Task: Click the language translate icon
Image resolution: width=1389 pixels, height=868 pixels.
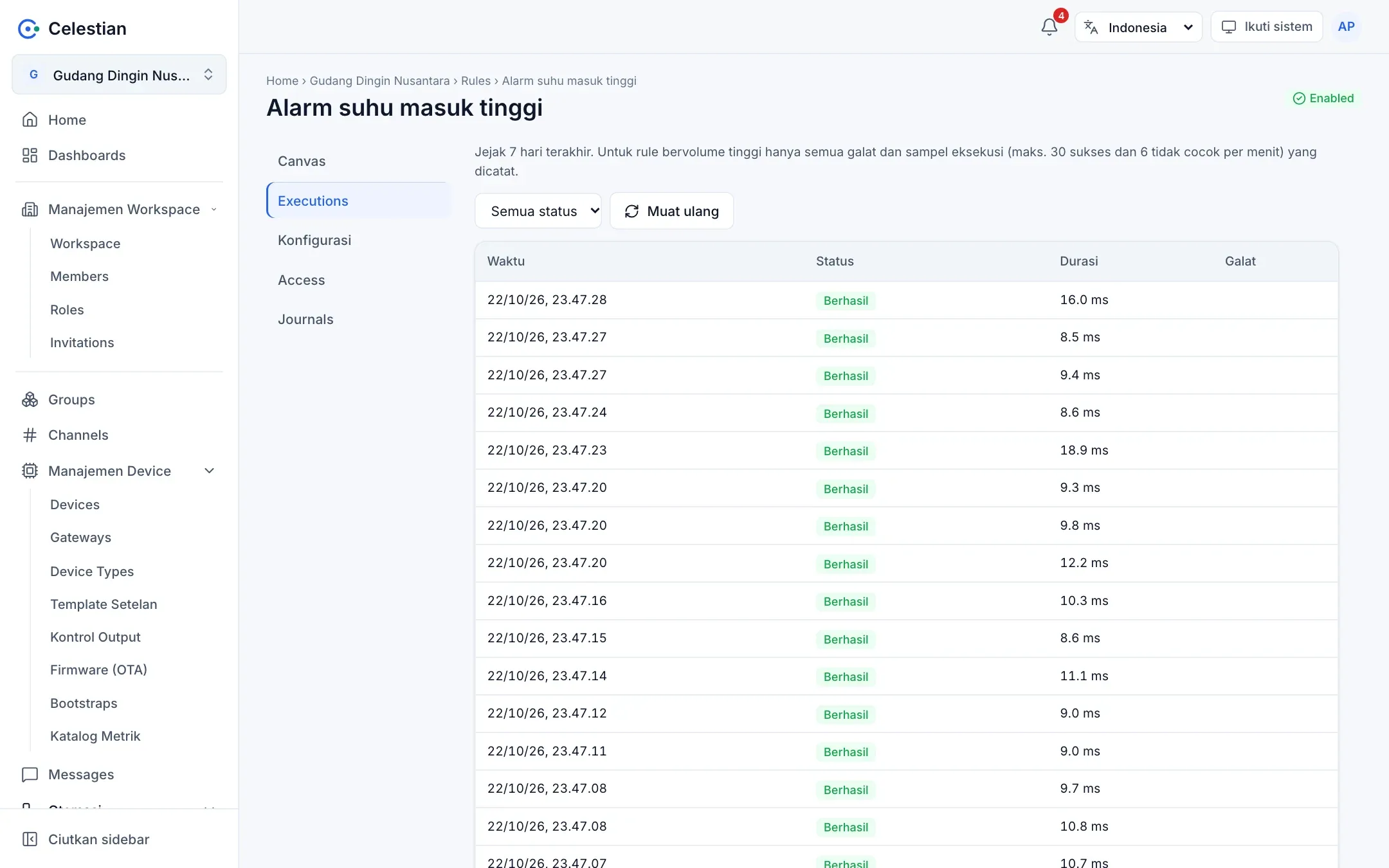Action: coord(1091,27)
